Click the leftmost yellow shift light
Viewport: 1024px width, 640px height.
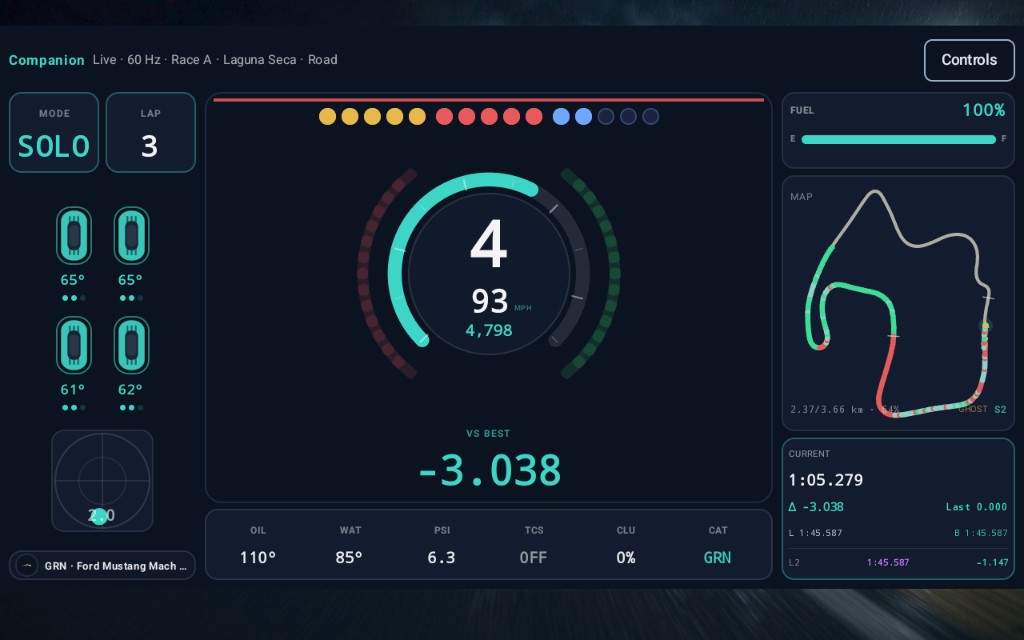(x=327, y=116)
